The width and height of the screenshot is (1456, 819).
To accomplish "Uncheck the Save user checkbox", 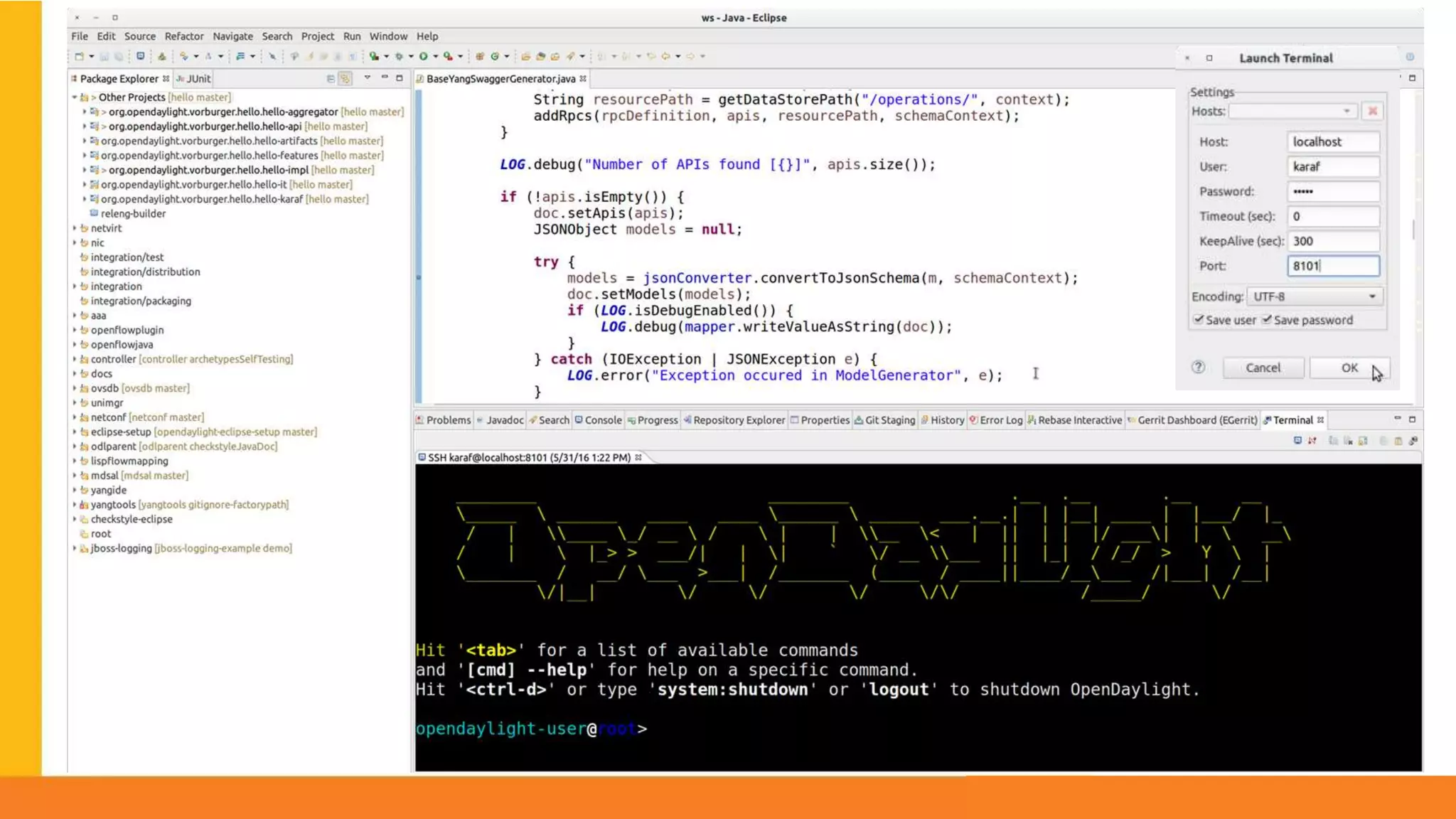I will pos(1199,319).
